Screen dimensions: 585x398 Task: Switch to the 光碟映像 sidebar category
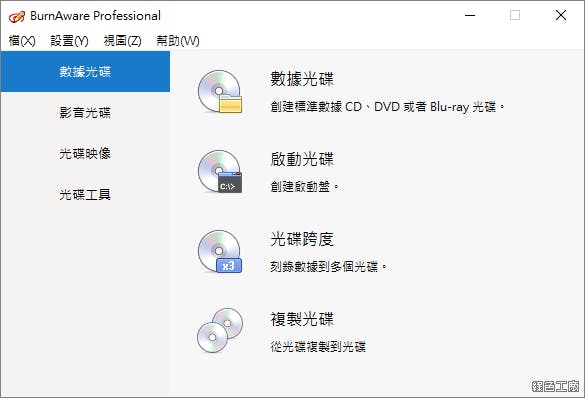pos(85,153)
